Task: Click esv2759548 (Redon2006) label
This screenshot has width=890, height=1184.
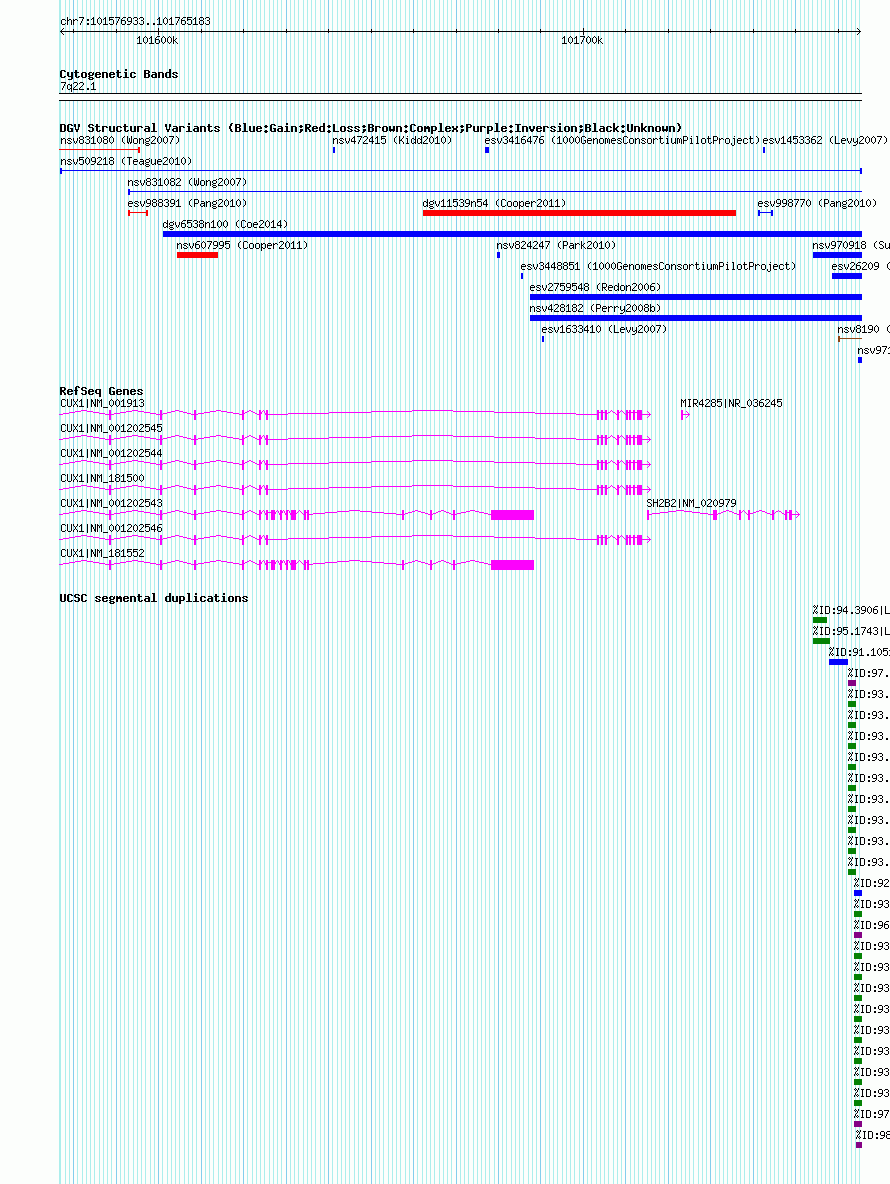Action: (595, 288)
